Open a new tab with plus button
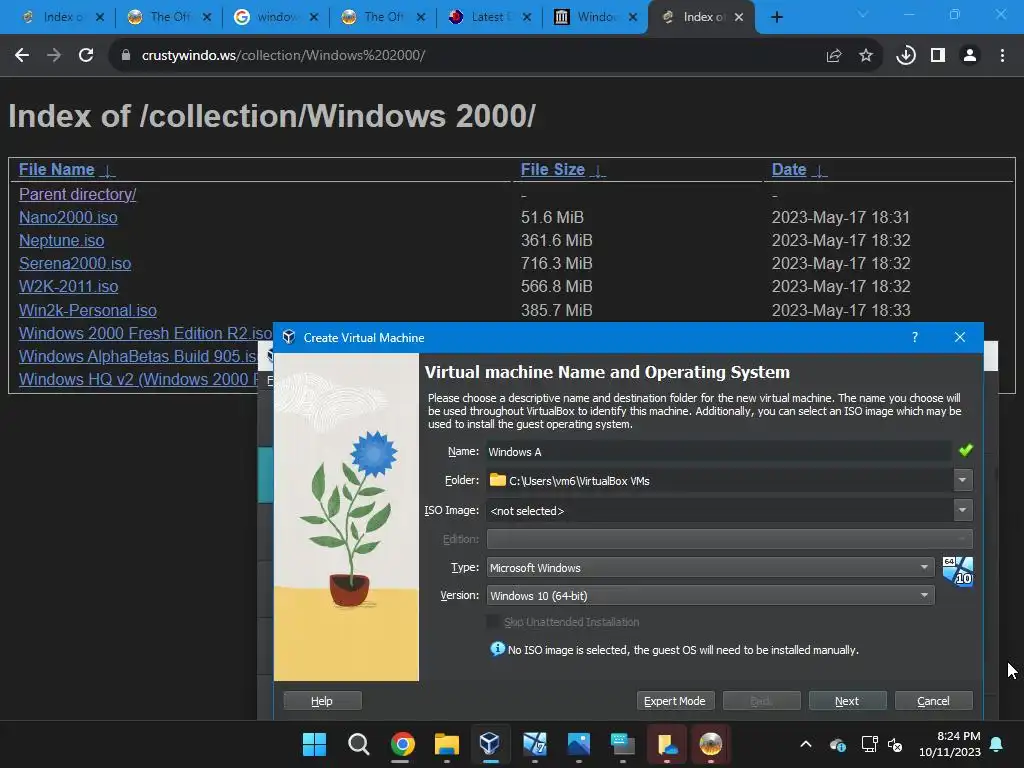Image resolution: width=1024 pixels, height=768 pixels. 776,17
